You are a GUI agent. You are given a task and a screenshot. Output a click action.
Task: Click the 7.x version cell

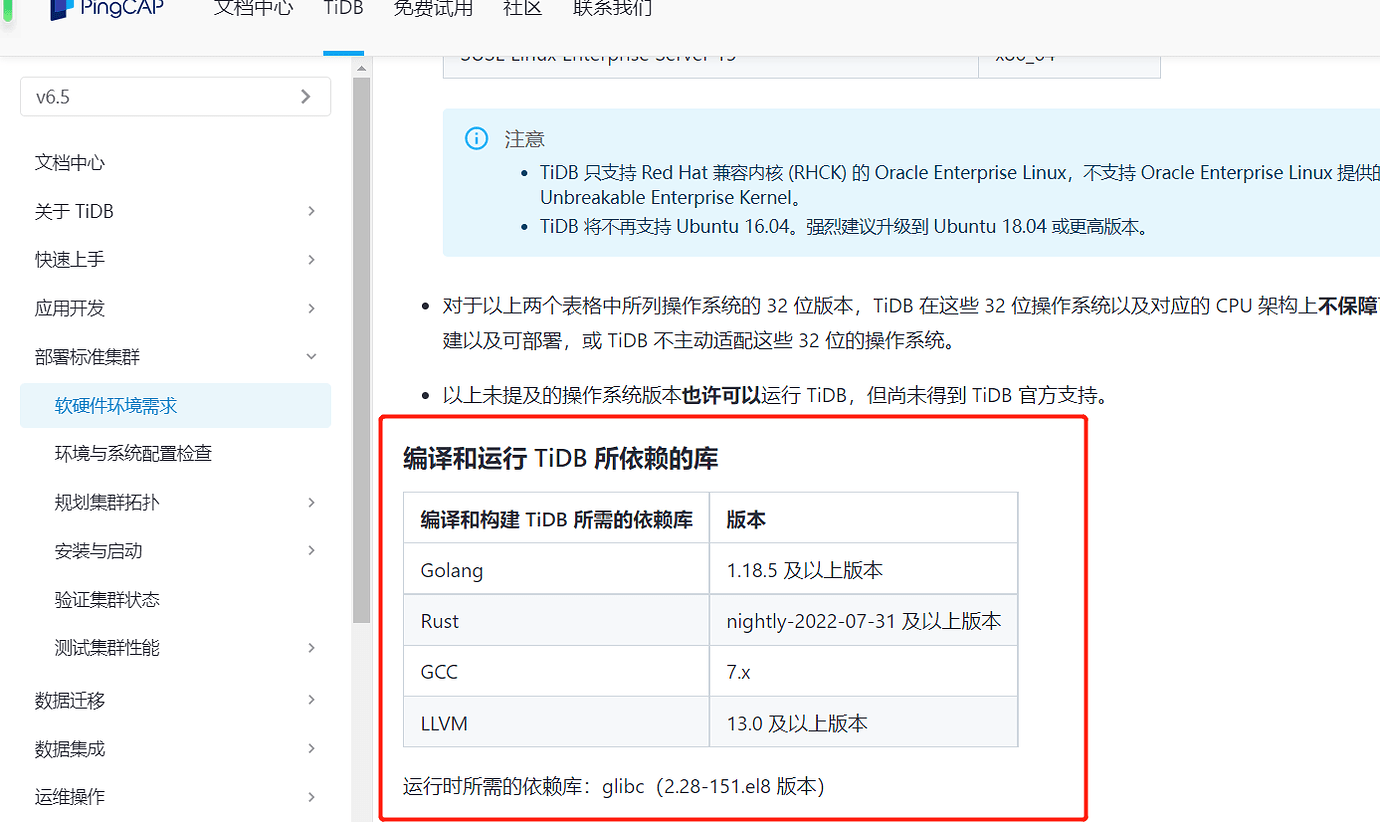pos(864,672)
